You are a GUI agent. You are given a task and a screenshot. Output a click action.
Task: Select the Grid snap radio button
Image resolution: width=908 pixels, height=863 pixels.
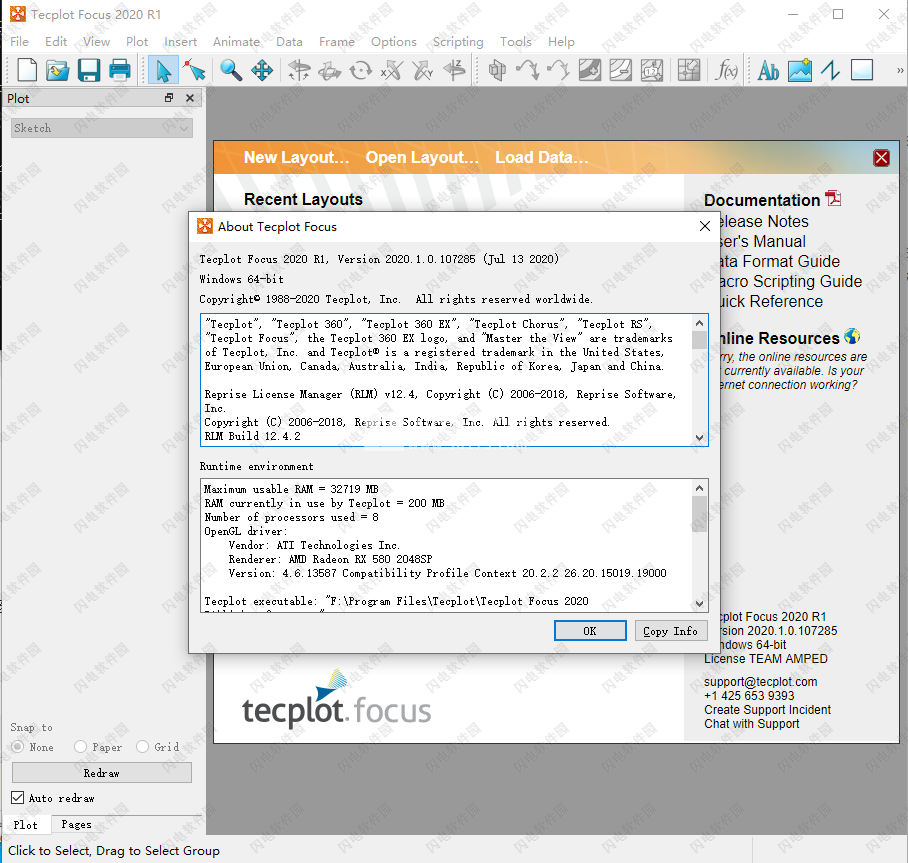click(x=142, y=747)
